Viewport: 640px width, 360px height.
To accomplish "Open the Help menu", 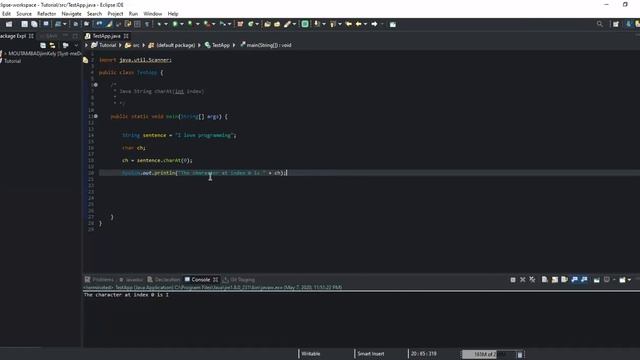I will [173, 13].
